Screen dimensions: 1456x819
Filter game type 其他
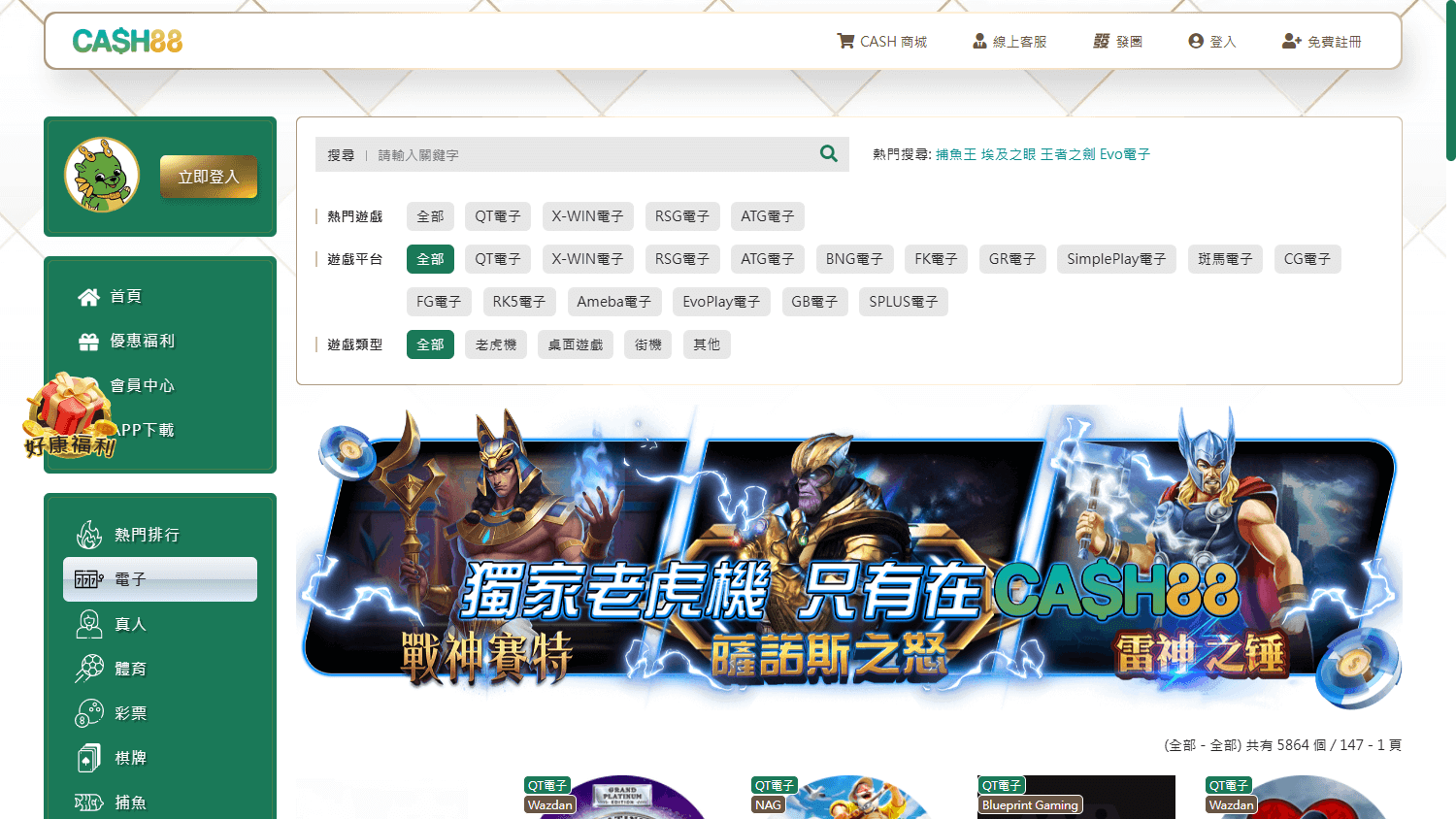click(707, 344)
